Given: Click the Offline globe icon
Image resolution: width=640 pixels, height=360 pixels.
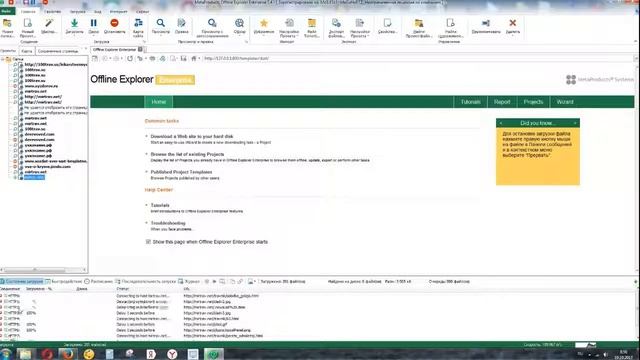Looking at the screenshot, I should 240,23.
